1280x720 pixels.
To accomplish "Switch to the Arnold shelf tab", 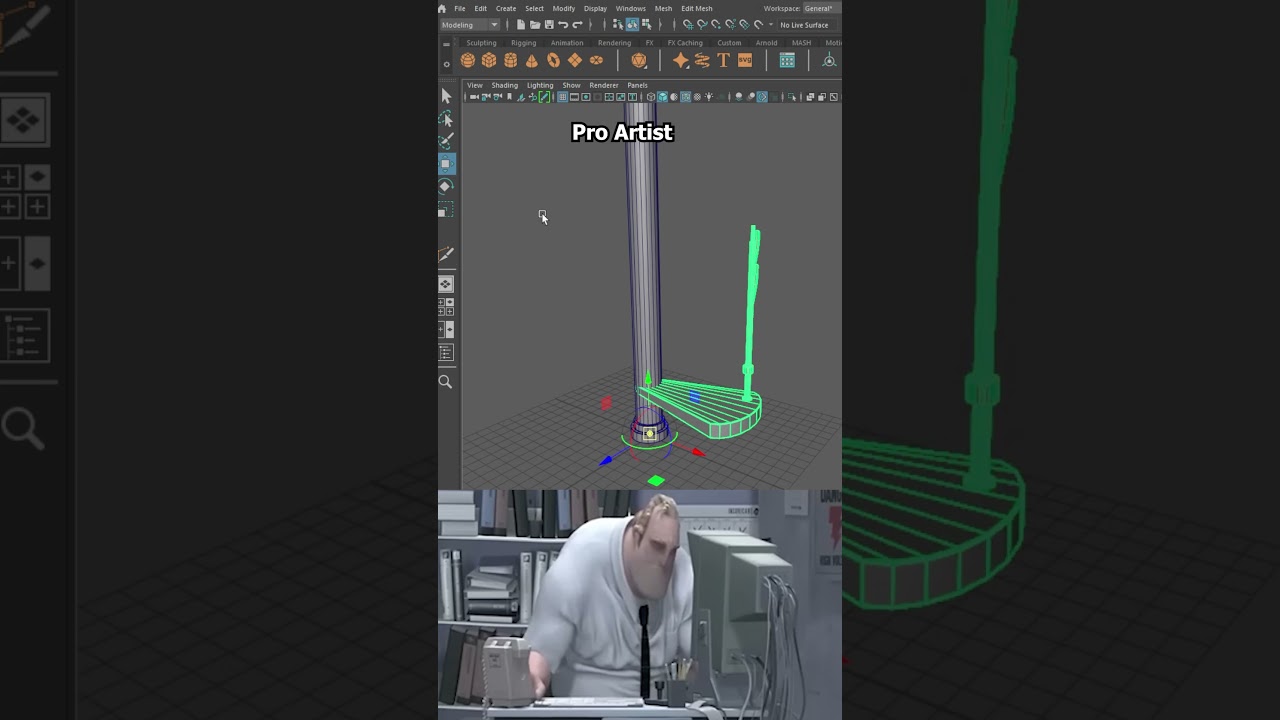I will 767,43.
